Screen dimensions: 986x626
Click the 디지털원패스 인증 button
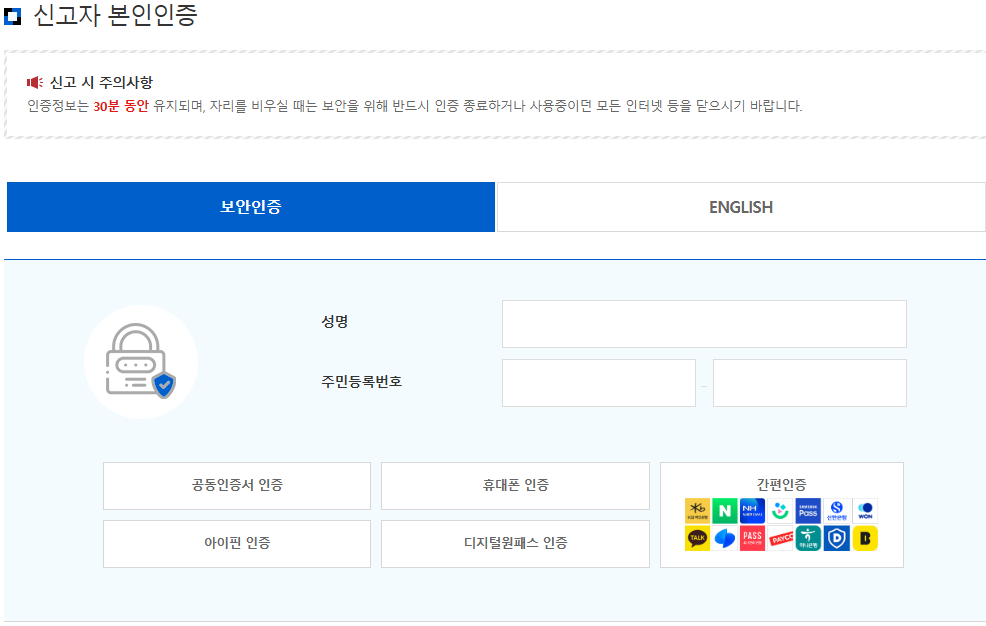[x=514, y=543]
